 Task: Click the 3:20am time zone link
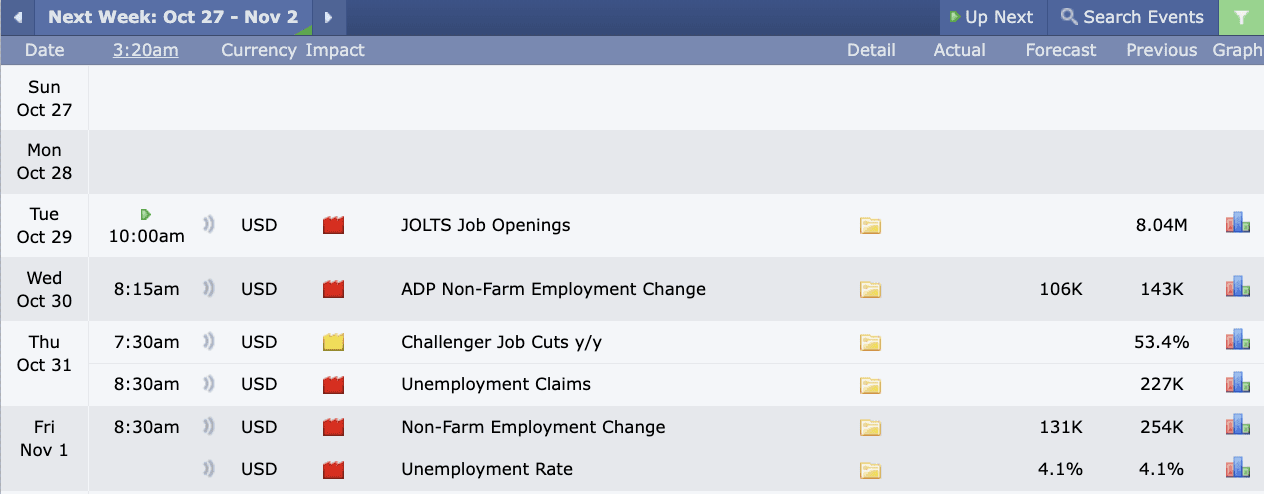tap(145, 50)
